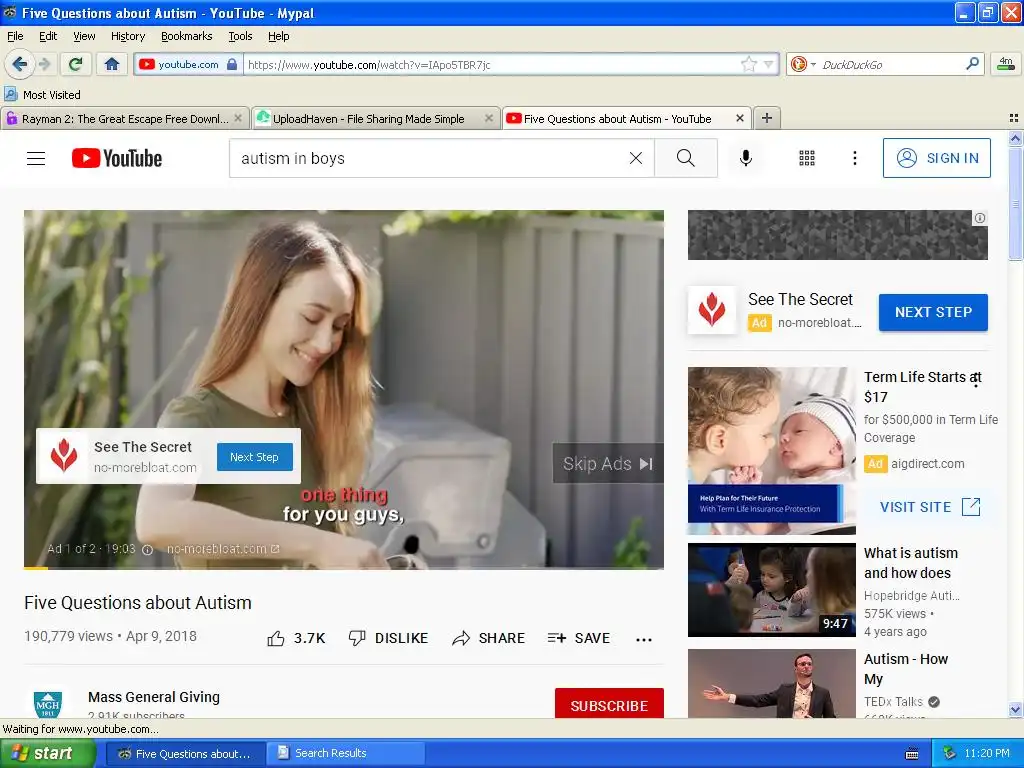Click the 4m toolbar icon
The image size is (1024, 768).
(1006, 64)
